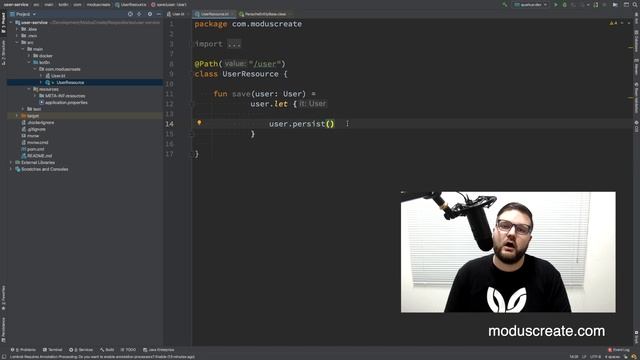This screenshot has height=360, width=640.
Task: Select mvnw.cmd in the project tree
Action: [37, 142]
